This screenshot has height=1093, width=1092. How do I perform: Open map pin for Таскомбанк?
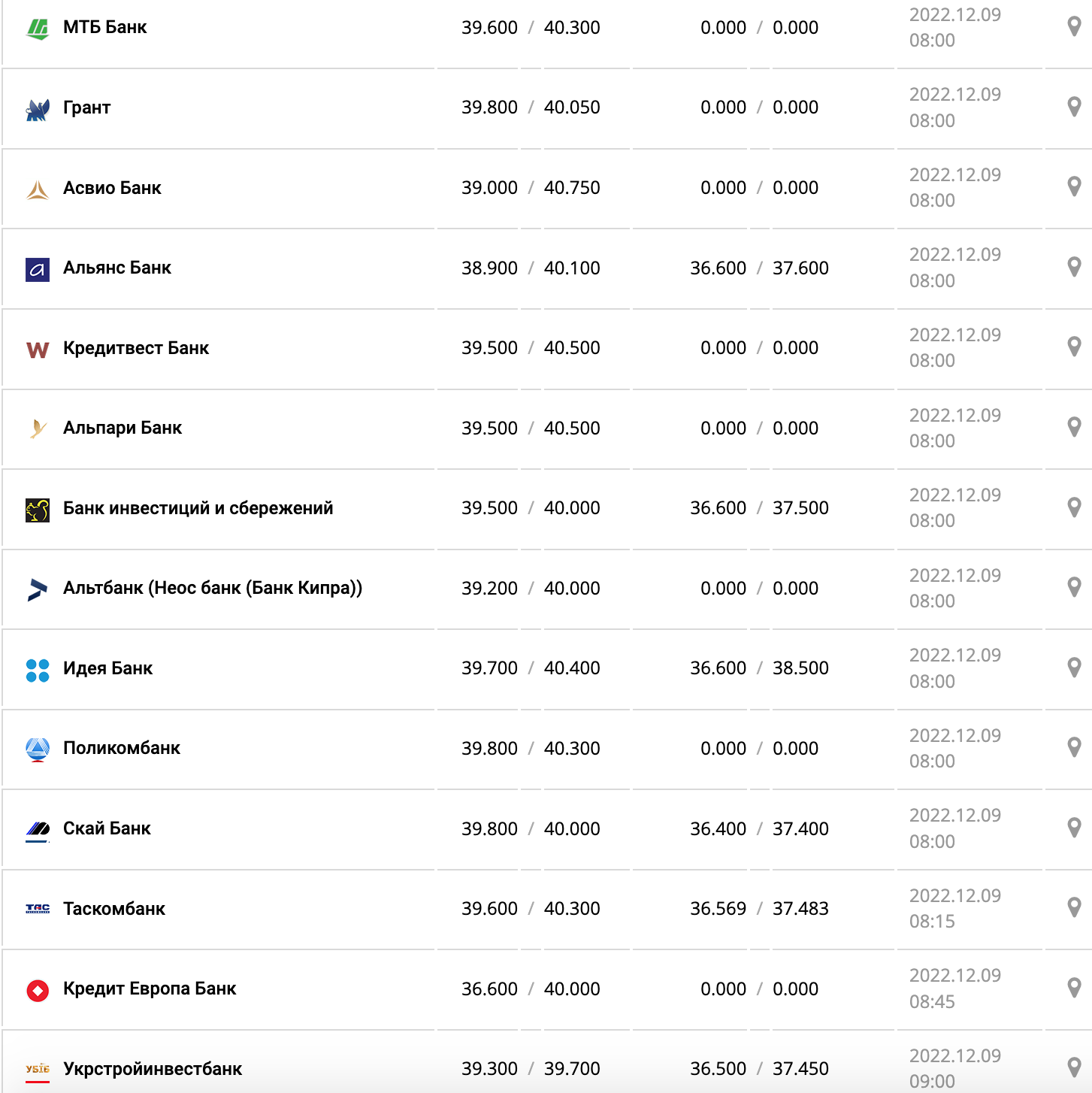pyautogui.click(x=1074, y=907)
